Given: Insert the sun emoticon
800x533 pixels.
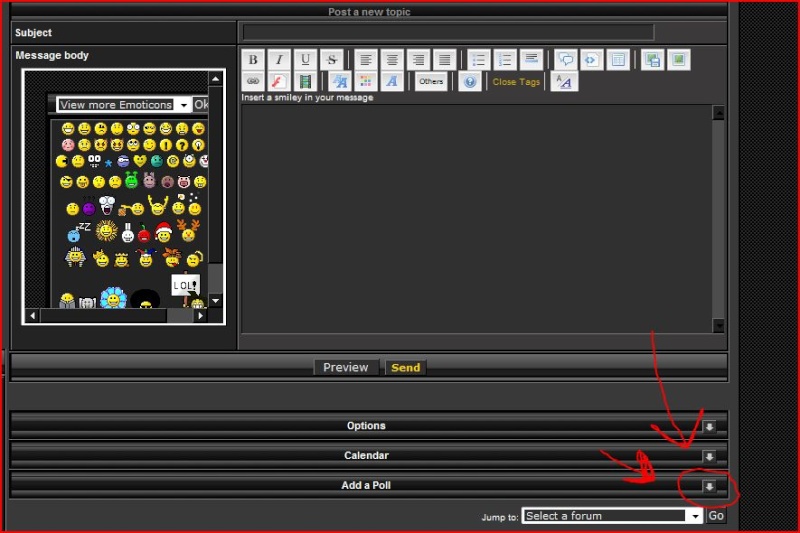Looking at the screenshot, I should pos(107,231).
